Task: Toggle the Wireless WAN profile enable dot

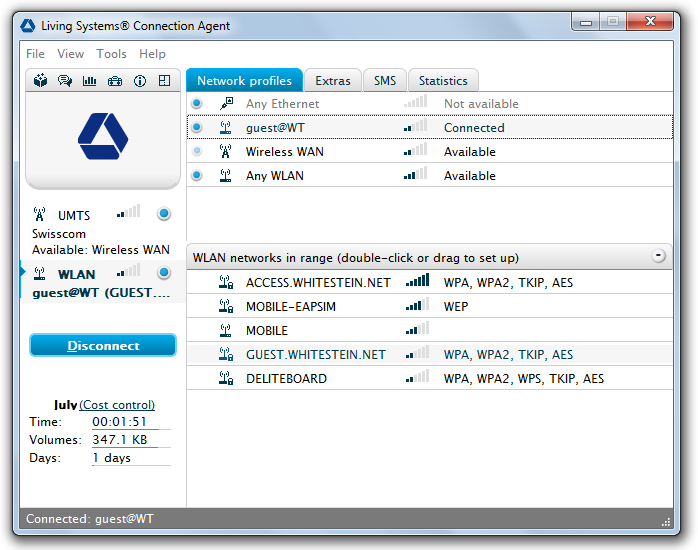Action: 196,151
